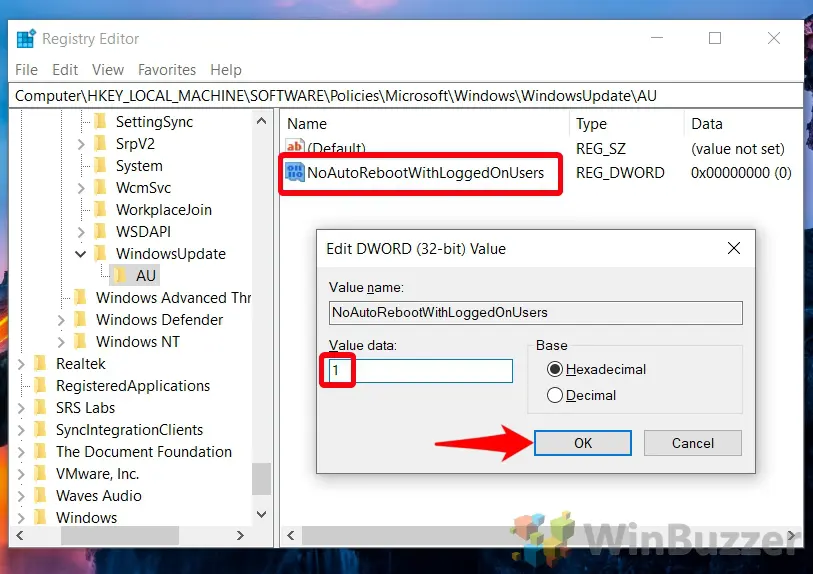Viewport: 813px width, 574px height.
Task: Select the SettingSync folder icon
Action: pyautogui.click(x=101, y=122)
